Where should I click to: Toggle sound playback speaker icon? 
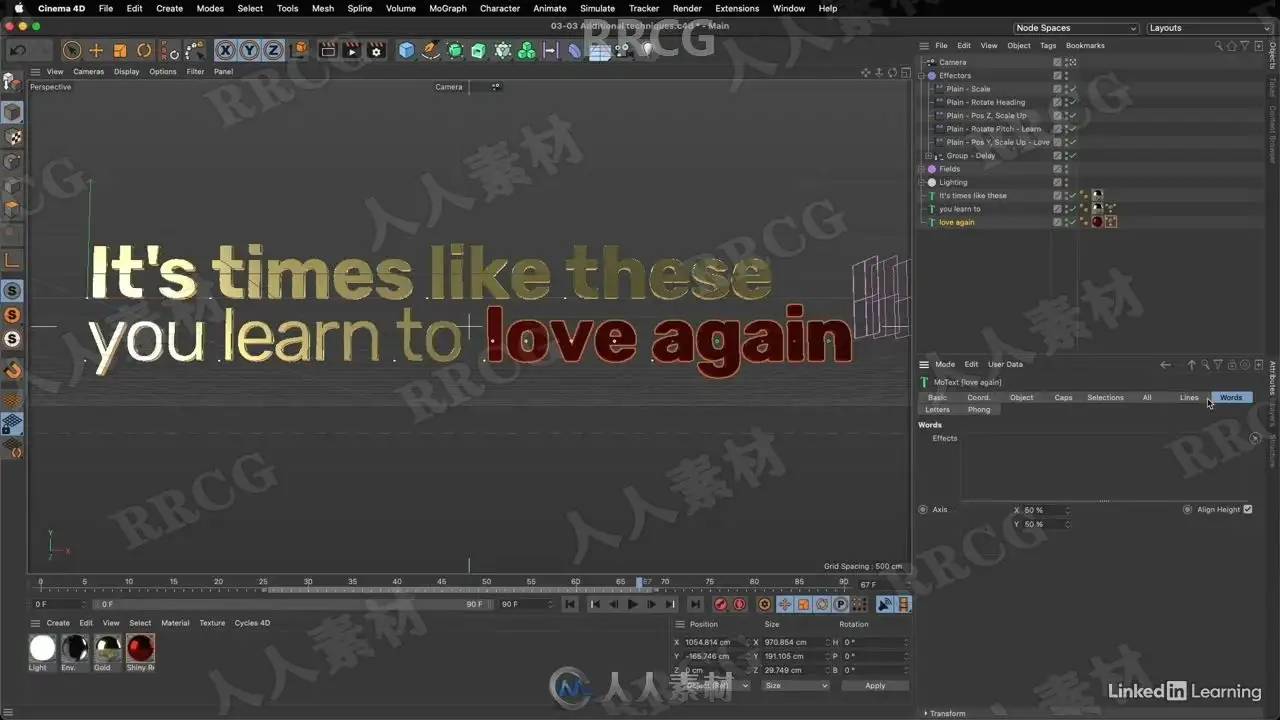click(885, 604)
